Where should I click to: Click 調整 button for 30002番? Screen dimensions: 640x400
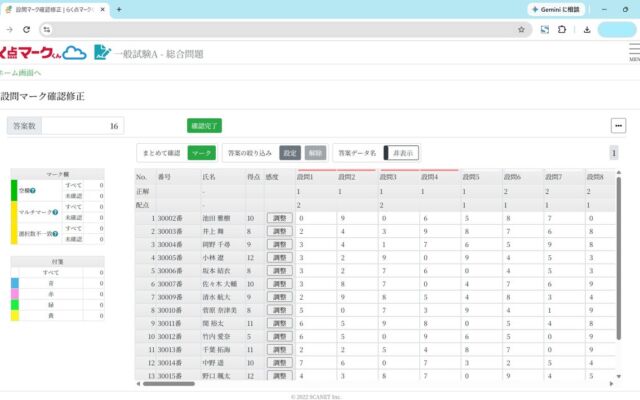click(280, 218)
